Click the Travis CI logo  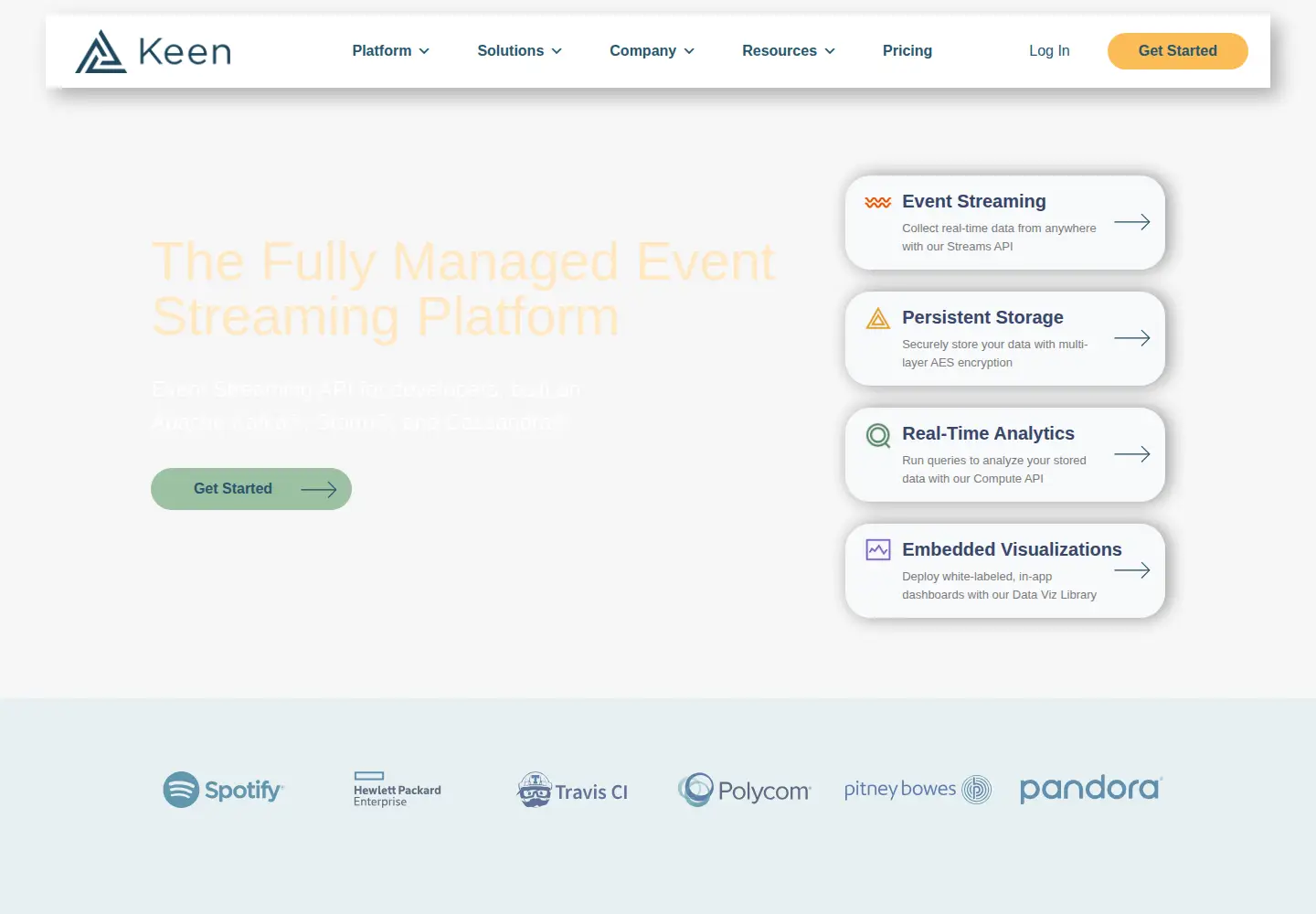click(573, 790)
